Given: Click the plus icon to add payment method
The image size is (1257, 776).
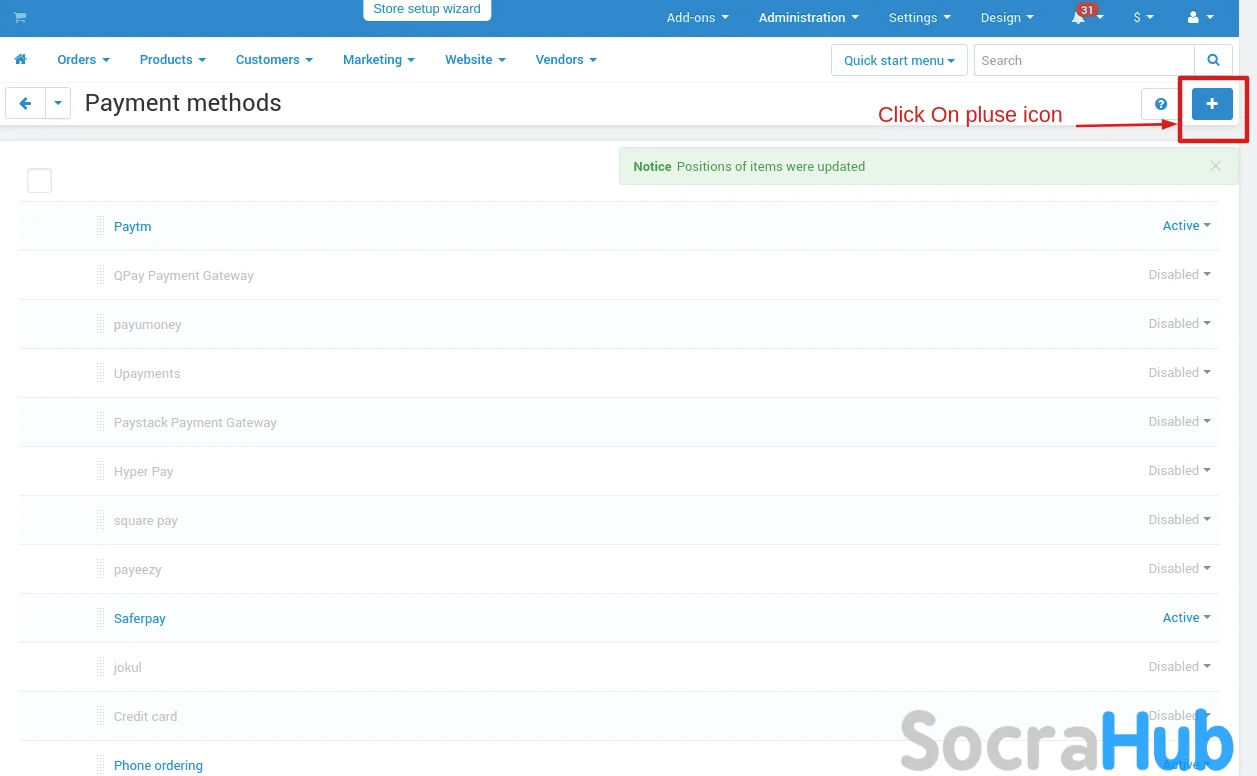Looking at the screenshot, I should [1212, 104].
